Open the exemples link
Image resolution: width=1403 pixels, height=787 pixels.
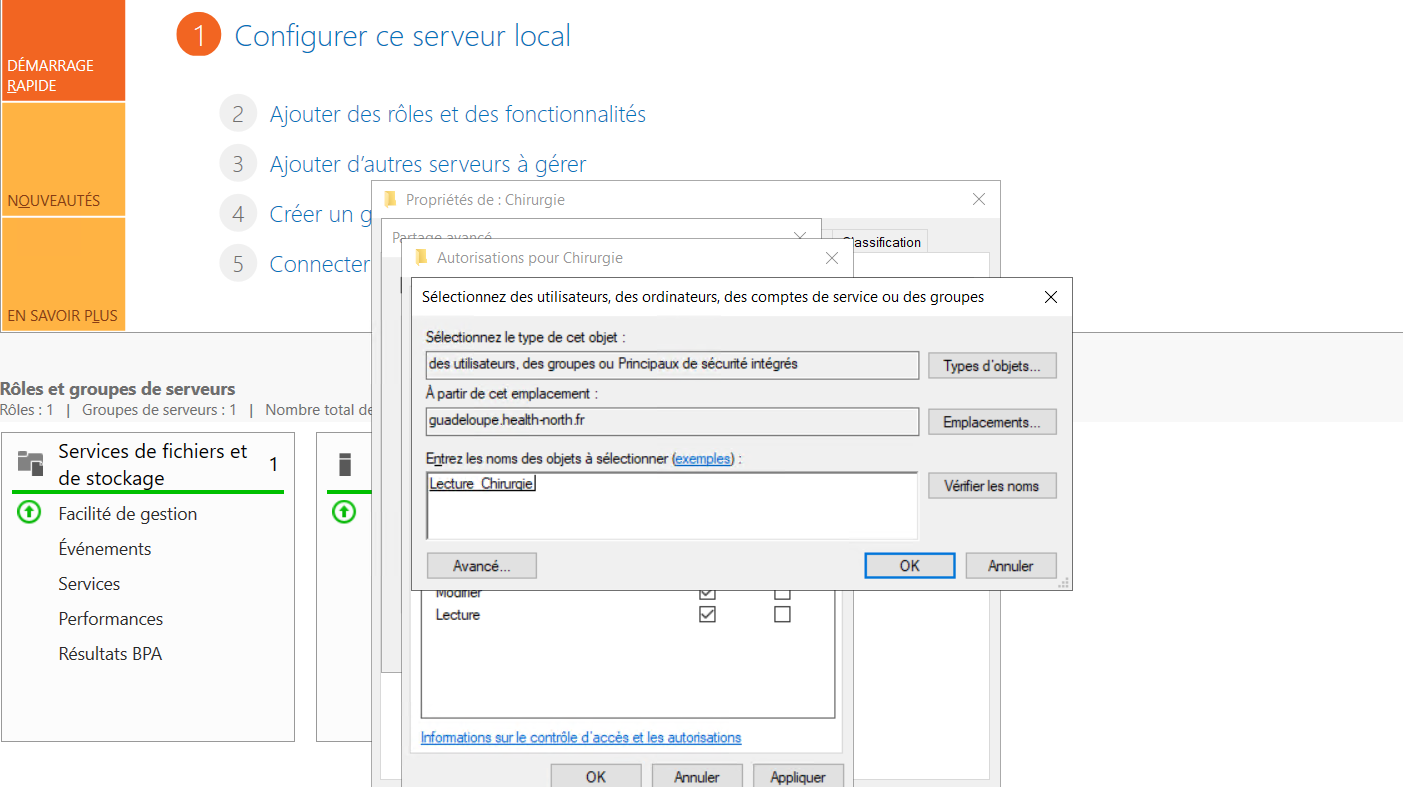(x=703, y=458)
